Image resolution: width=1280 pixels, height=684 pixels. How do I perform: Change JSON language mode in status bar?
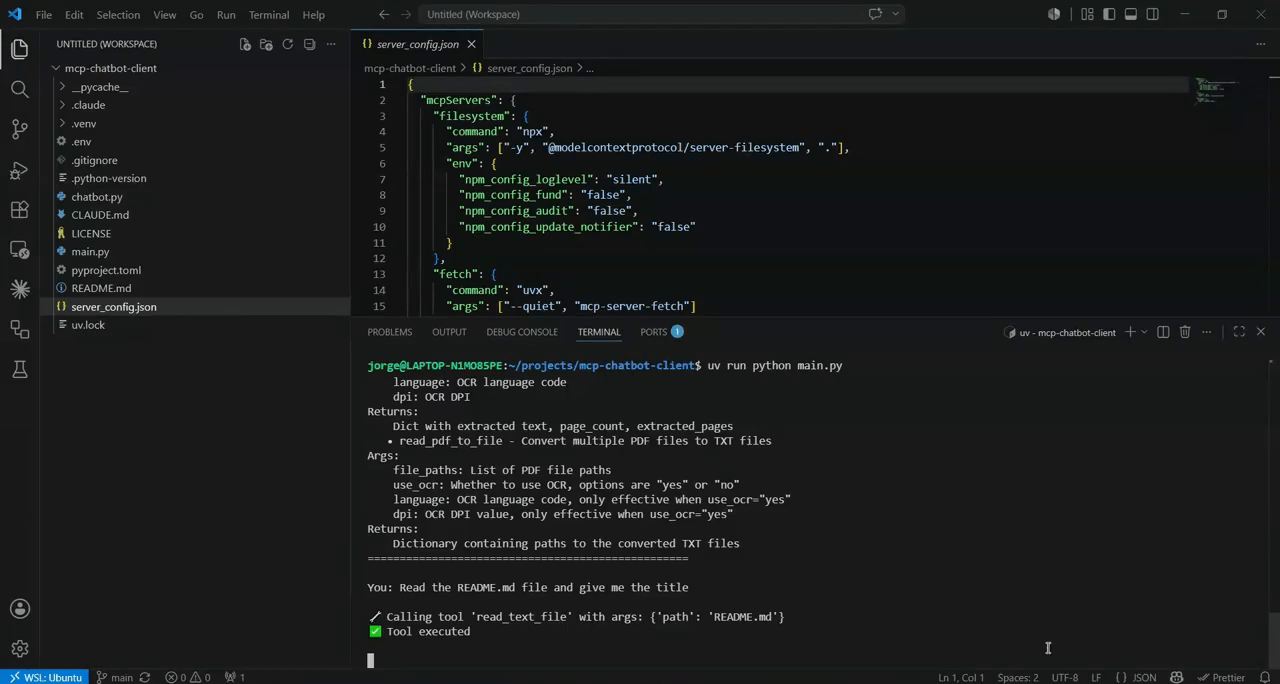(1136, 677)
